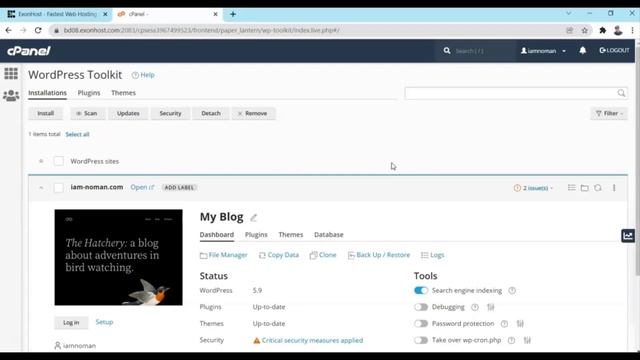Viewport: 640px width, 360px height.
Task: Open iamnoman user account dropdown
Action: coord(543,51)
